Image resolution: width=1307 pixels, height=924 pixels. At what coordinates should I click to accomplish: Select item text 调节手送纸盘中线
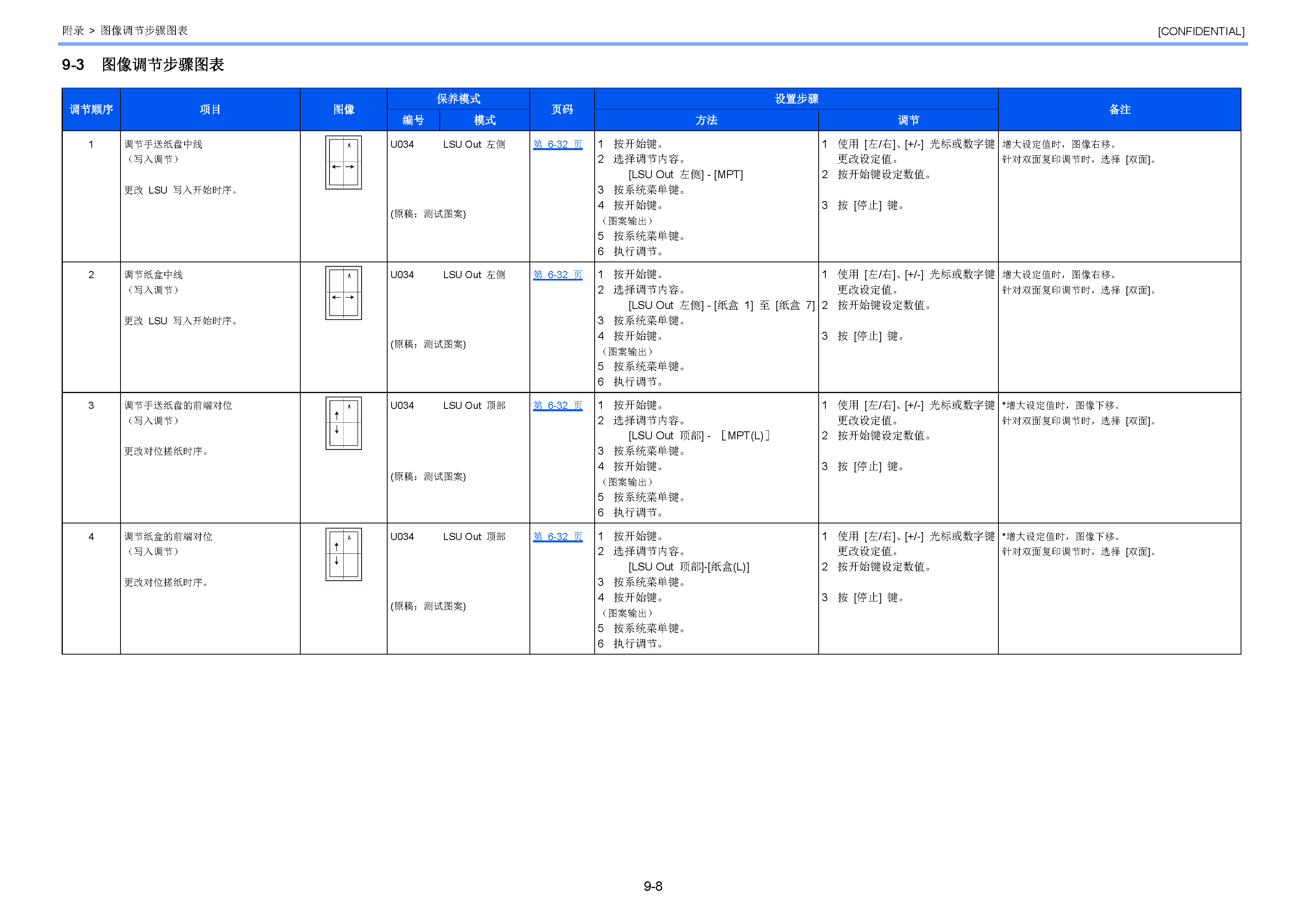164,145
